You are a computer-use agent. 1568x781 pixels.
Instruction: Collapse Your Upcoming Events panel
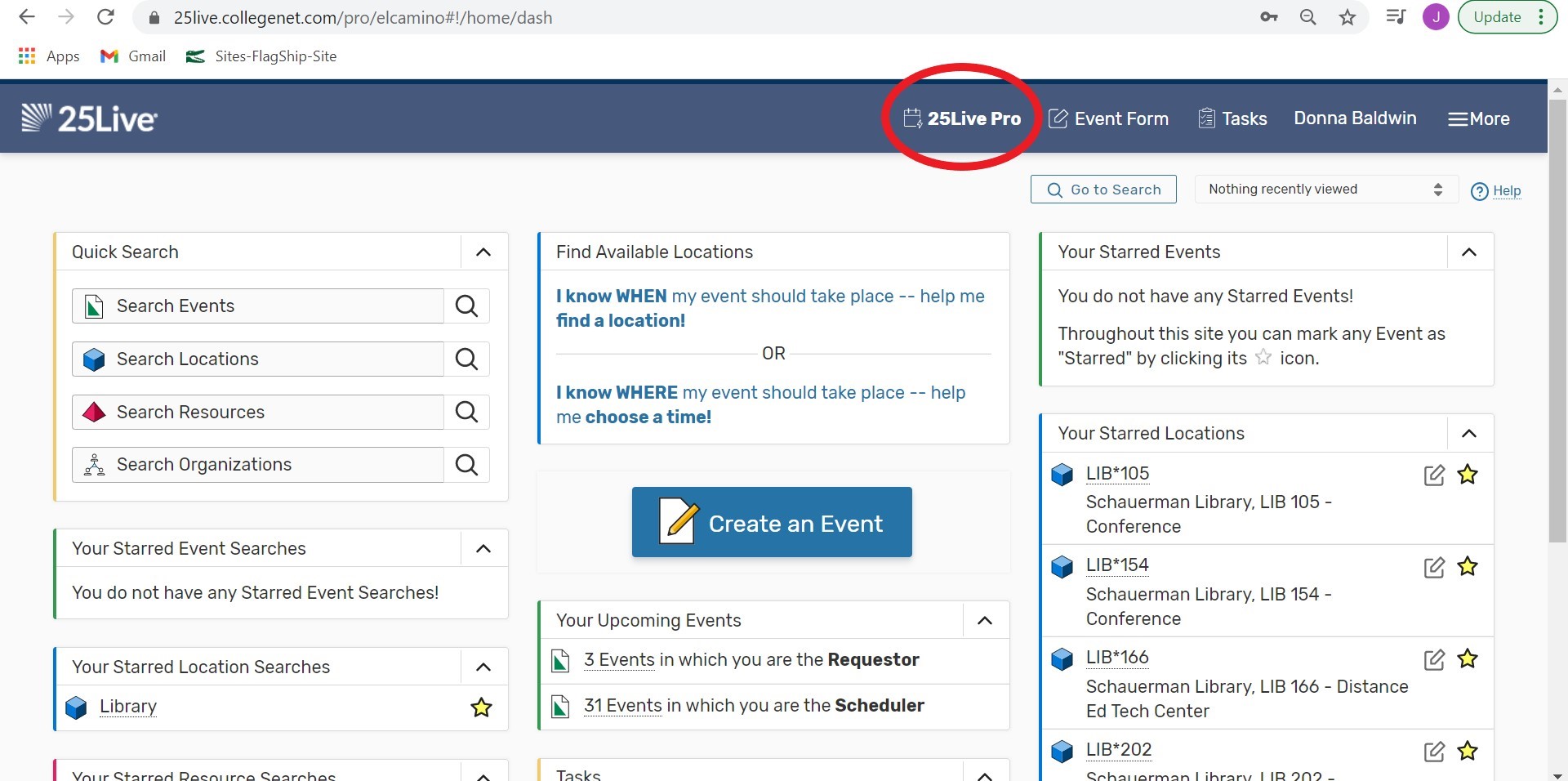point(985,620)
